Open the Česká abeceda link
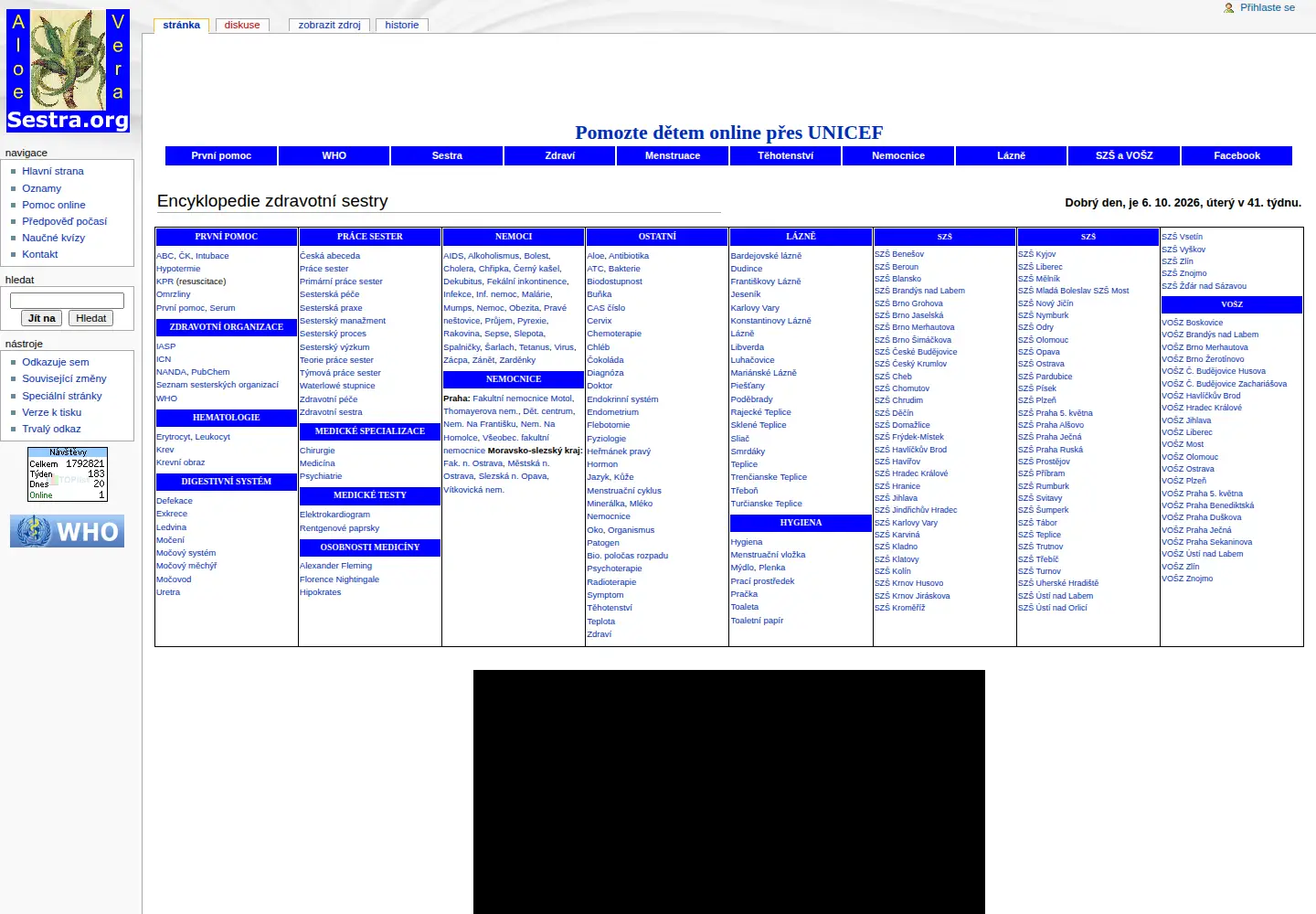The width and height of the screenshot is (1316, 914). pyautogui.click(x=330, y=256)
